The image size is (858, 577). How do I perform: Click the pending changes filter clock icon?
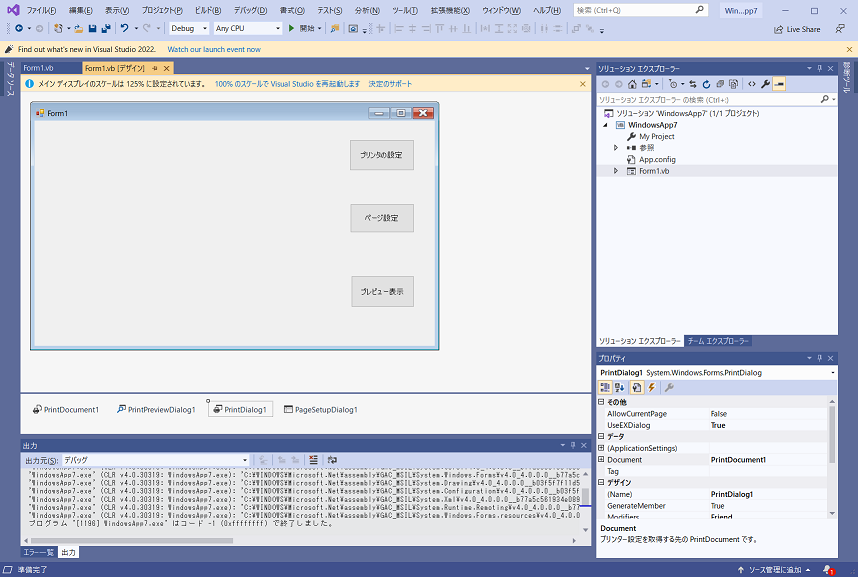click(673, 84)
